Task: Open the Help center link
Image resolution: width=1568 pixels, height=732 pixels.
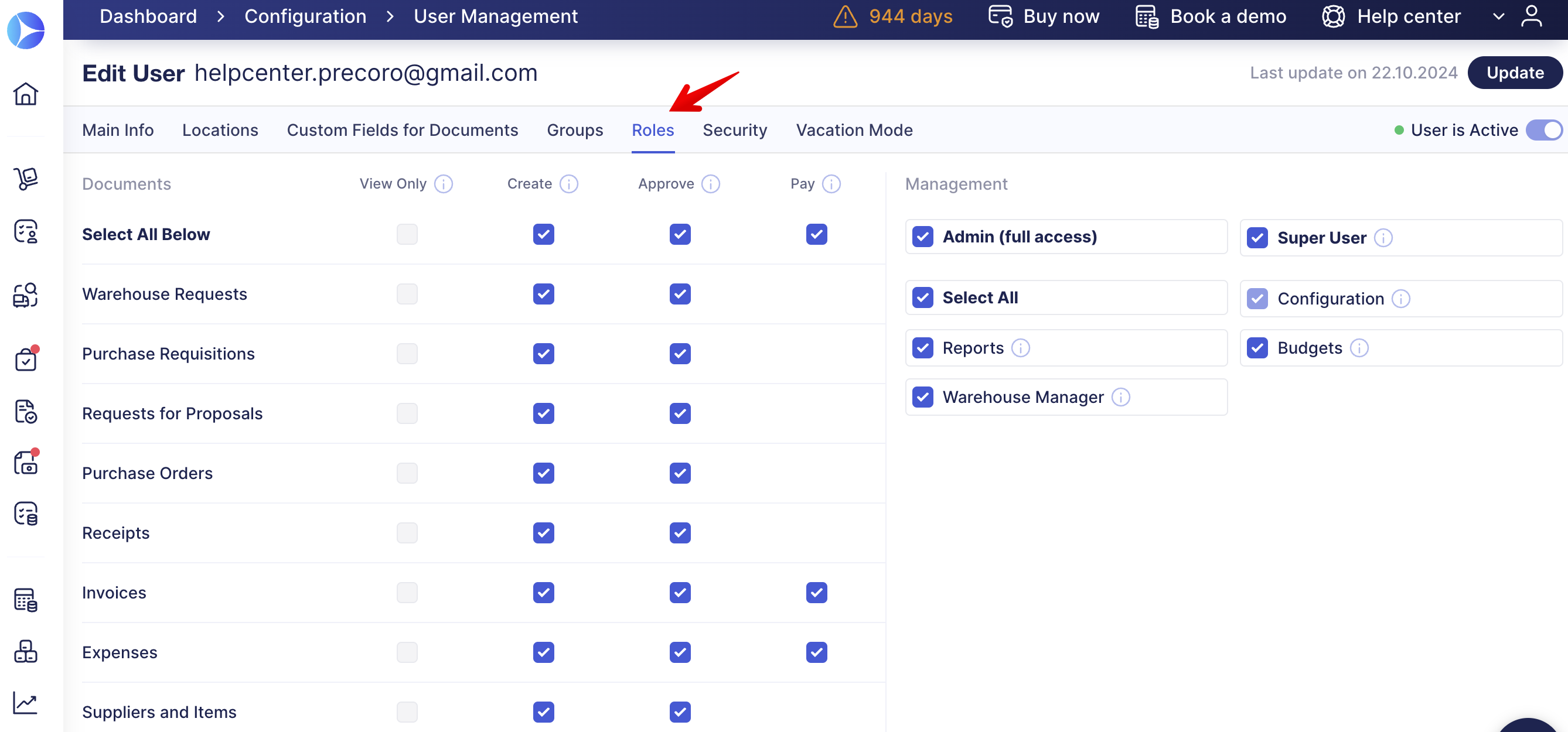Action: 1409,16
